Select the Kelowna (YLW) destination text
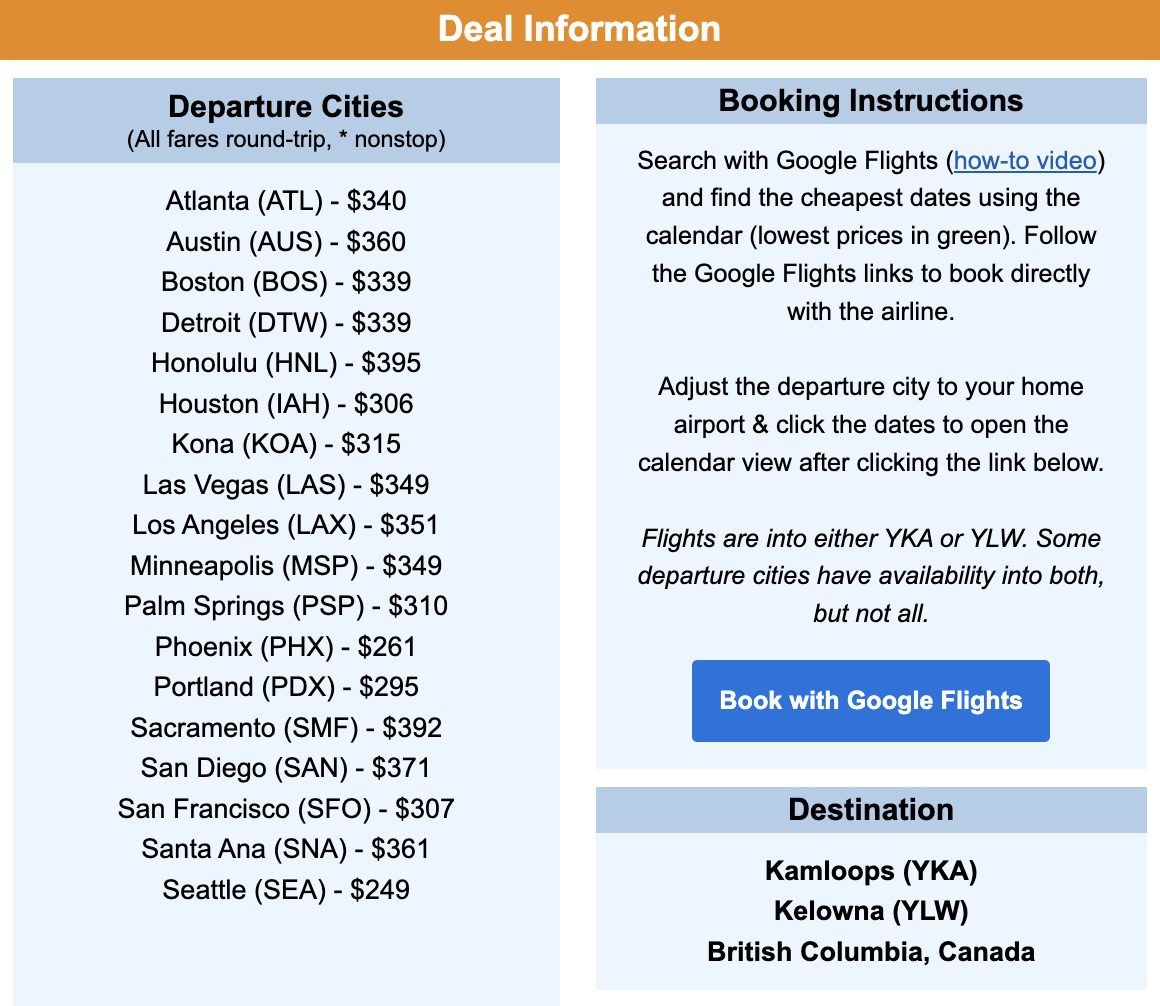The height and width of the screenshot is (1006, 1160). tap(869, 911)
